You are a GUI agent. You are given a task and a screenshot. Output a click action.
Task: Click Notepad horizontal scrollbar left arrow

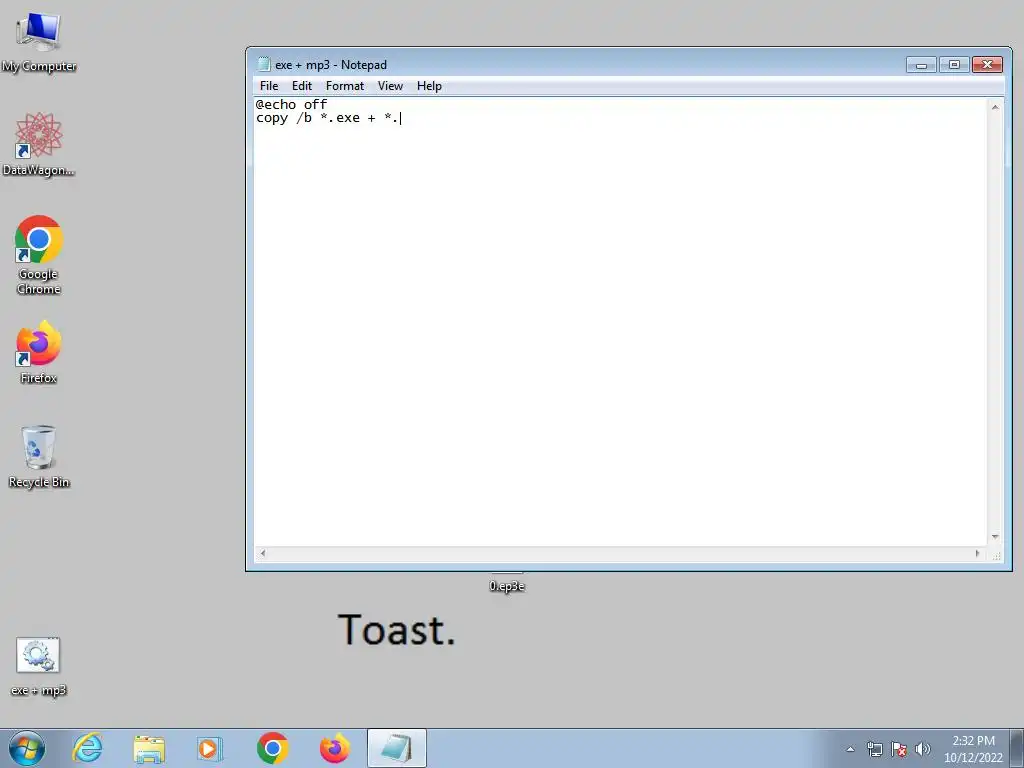tap(263, 553)
